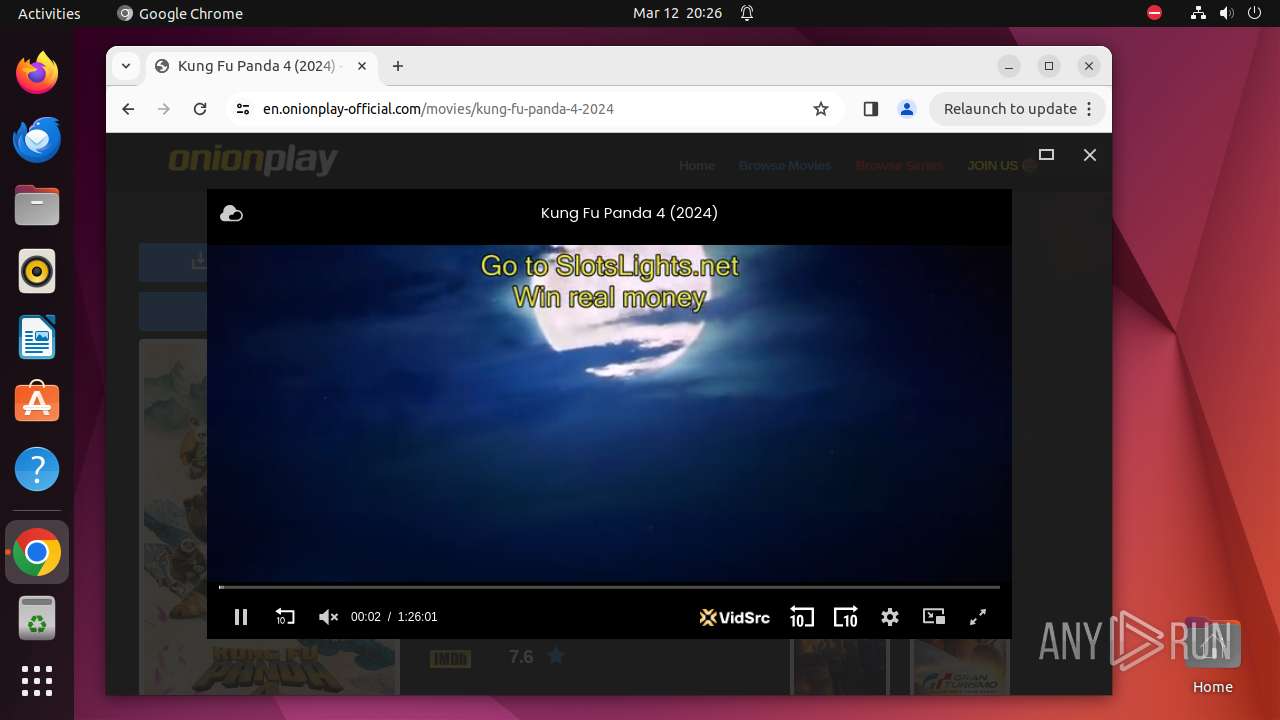The width and height of the screenshot is (1280, 720).
Task: Open the tab search dropdown
Action: pyautogui.click(x=125, y=66)
